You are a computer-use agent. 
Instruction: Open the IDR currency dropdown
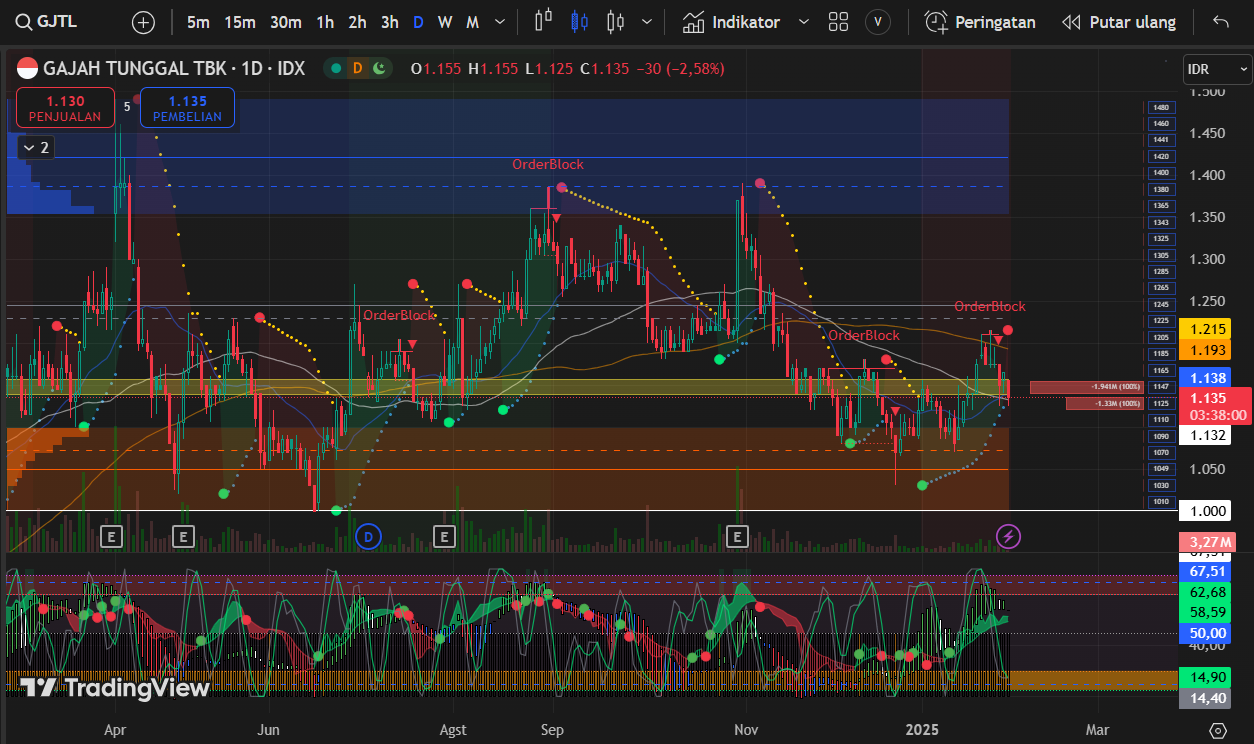pos(1216,69)
